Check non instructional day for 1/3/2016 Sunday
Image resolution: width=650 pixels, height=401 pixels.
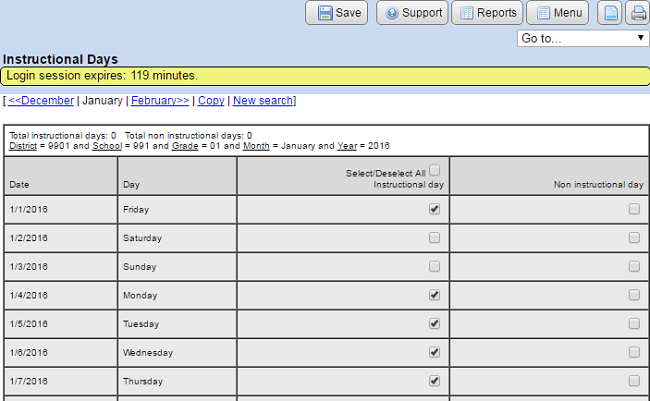(634, 267)
